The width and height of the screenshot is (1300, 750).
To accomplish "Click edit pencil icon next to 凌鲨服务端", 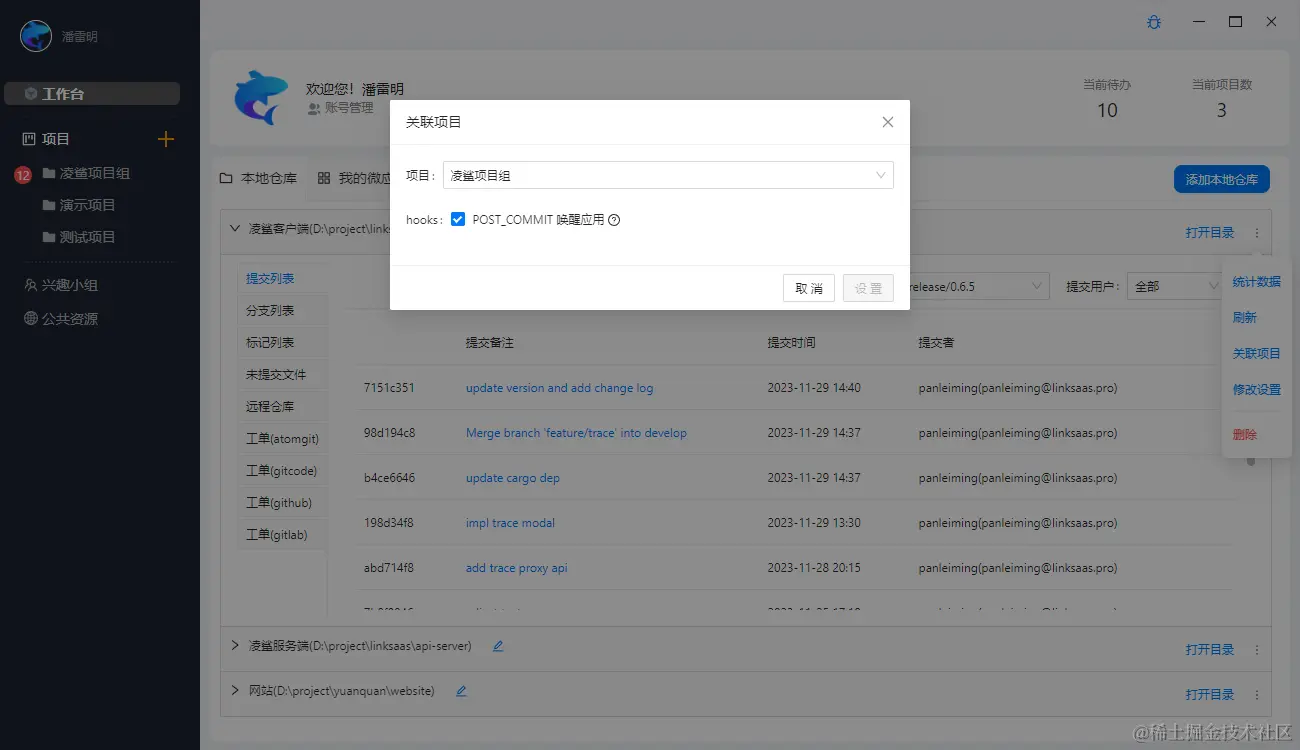I will click(498, 646).
